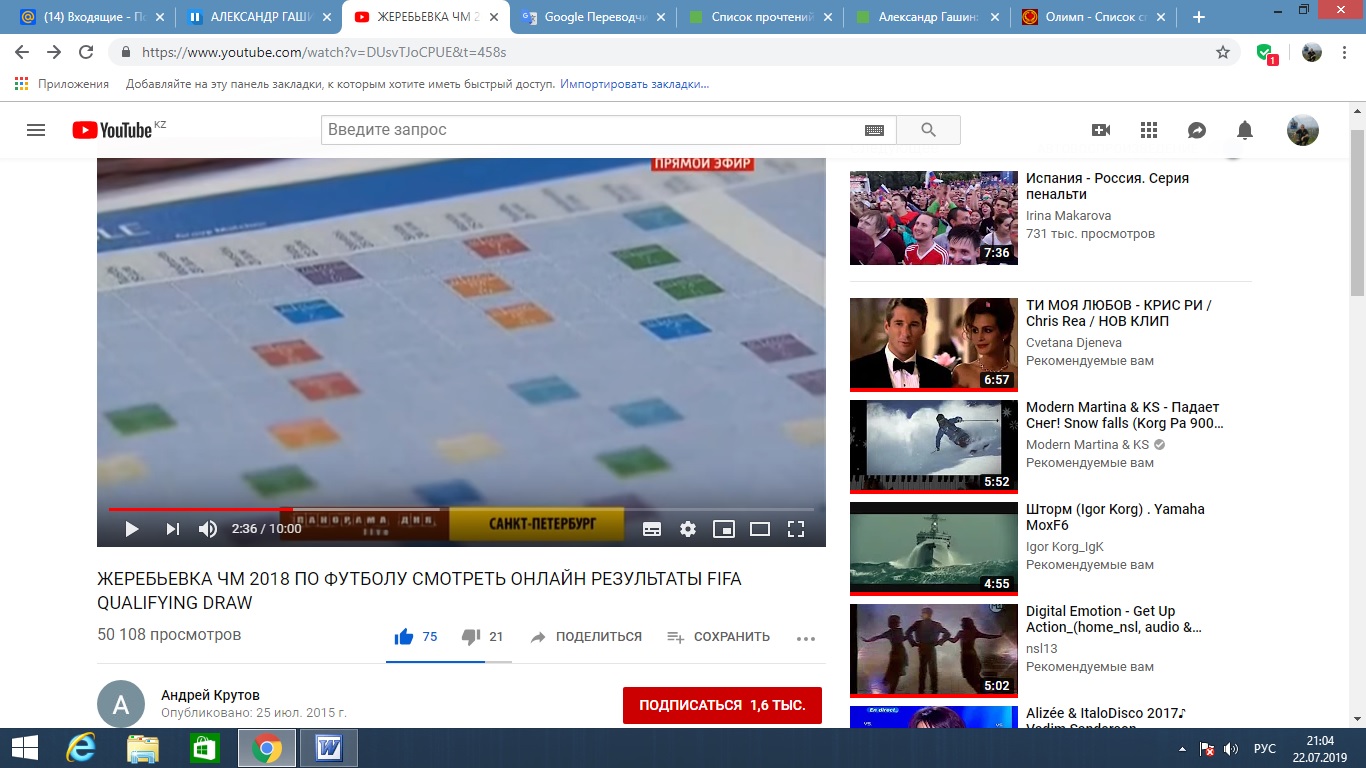Image resolution: width=1366 pixels, height=768 pixels.
Task: Open the on-screen keyboard in search box
Action: 874,130
